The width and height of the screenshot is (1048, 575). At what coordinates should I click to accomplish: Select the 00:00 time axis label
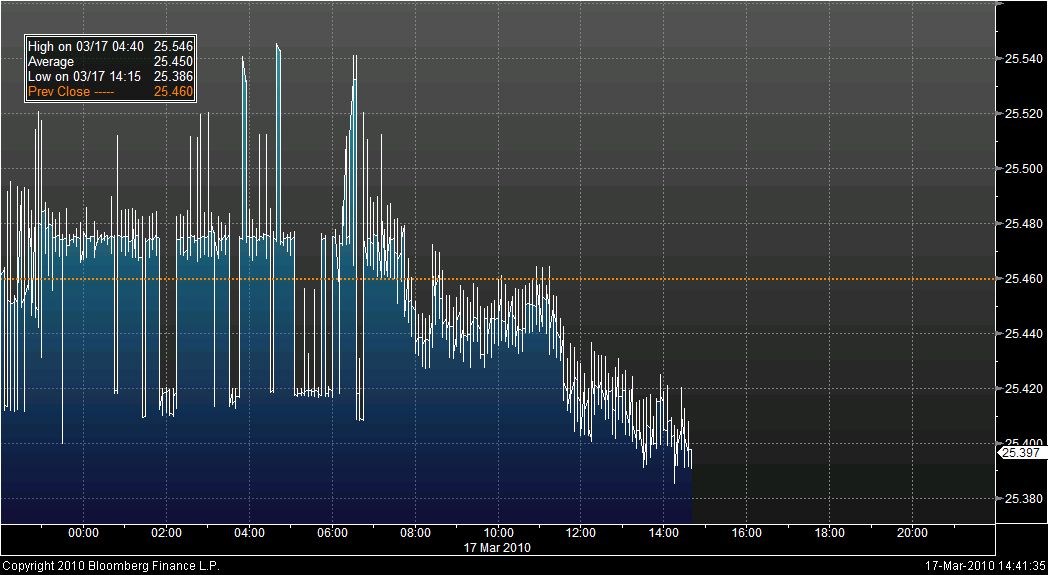click(x=84, y=533)
